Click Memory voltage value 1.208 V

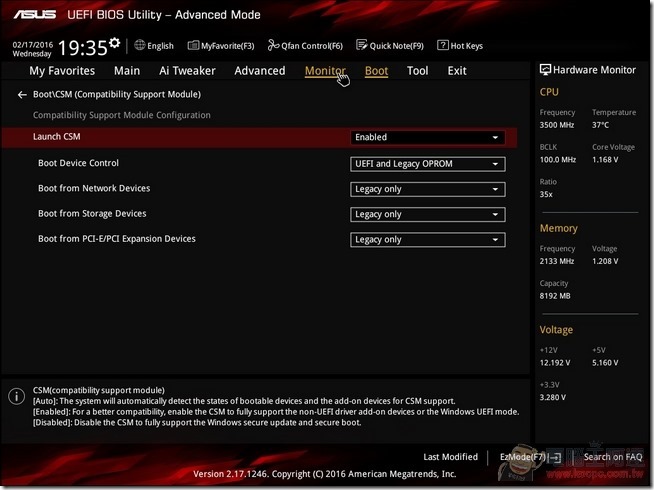tap(605, 261)
